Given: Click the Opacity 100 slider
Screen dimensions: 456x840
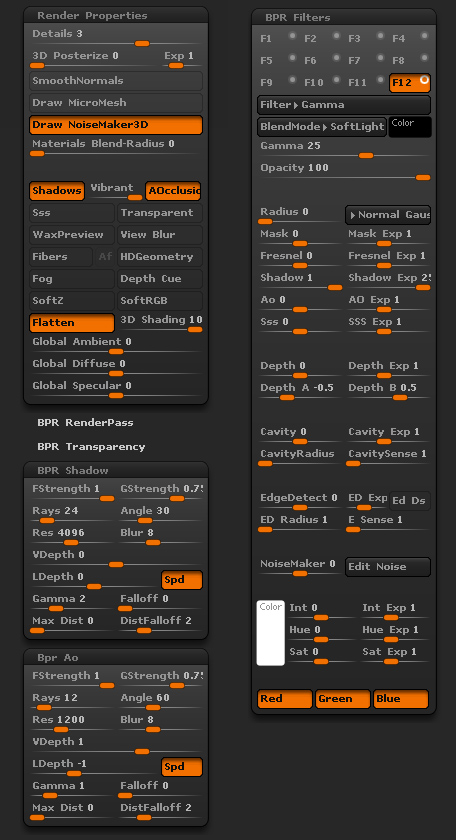Looking at the screenshot, I should click(x=344, y=172).
